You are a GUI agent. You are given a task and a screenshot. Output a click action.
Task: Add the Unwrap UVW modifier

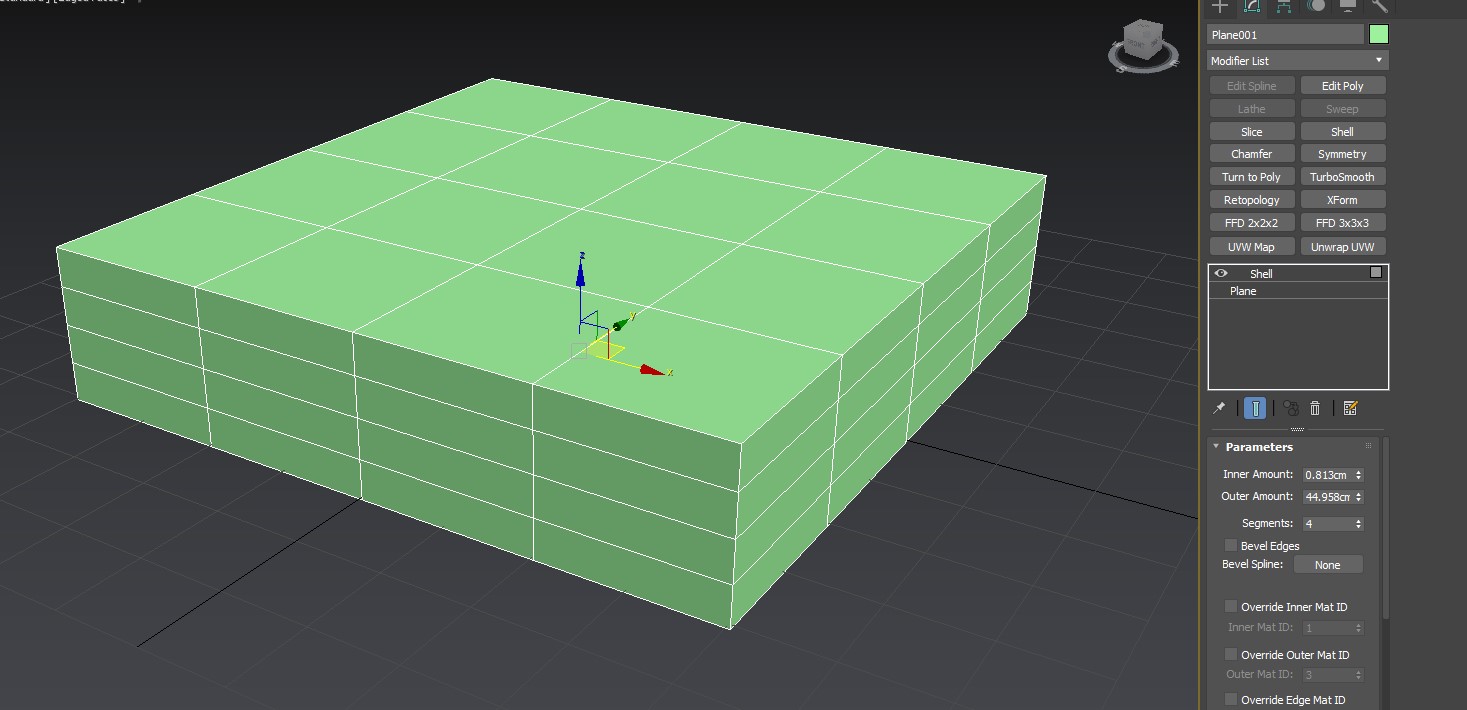(x=1343, y=247)
